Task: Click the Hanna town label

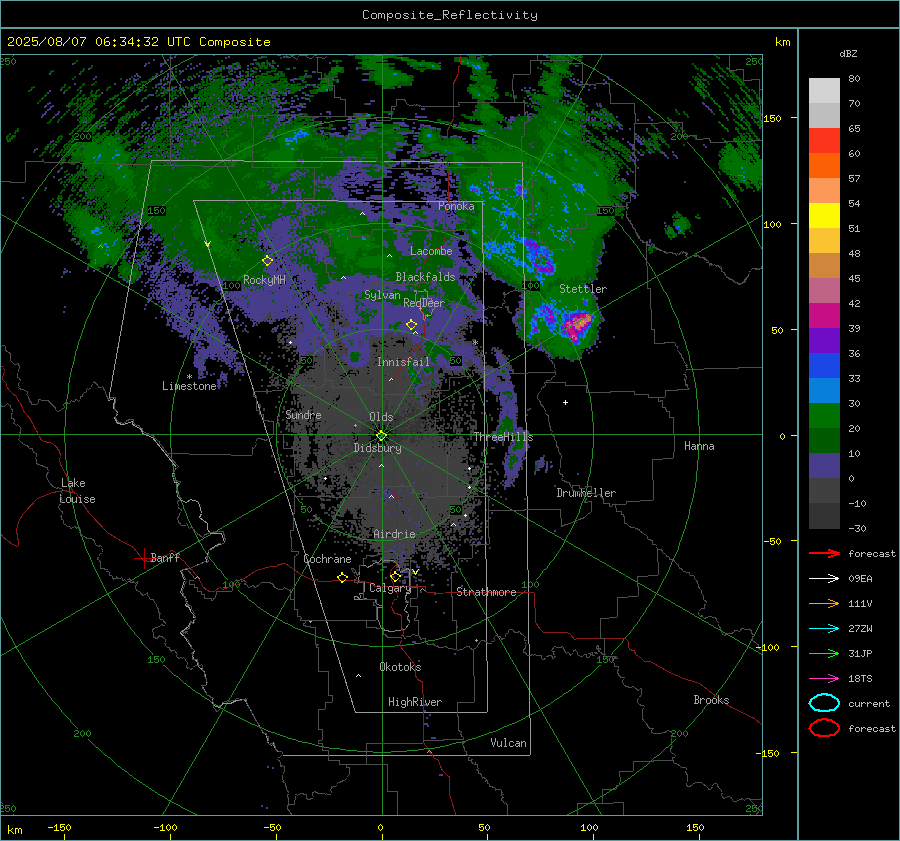Action: point(699,446)
